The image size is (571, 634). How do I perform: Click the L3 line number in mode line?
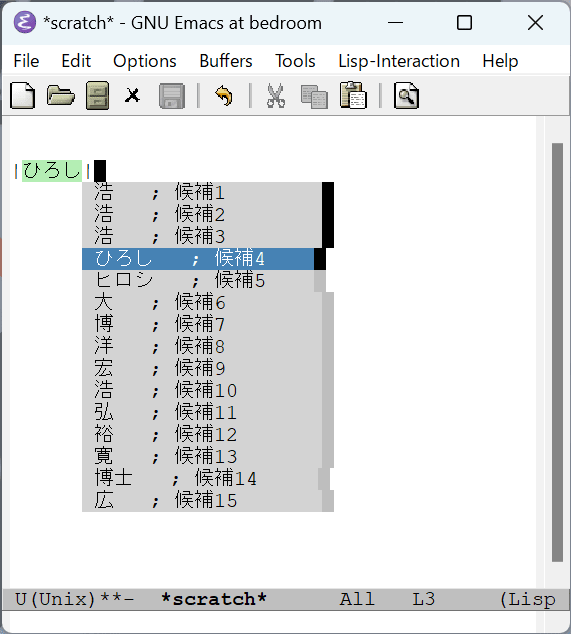point(423,599)
